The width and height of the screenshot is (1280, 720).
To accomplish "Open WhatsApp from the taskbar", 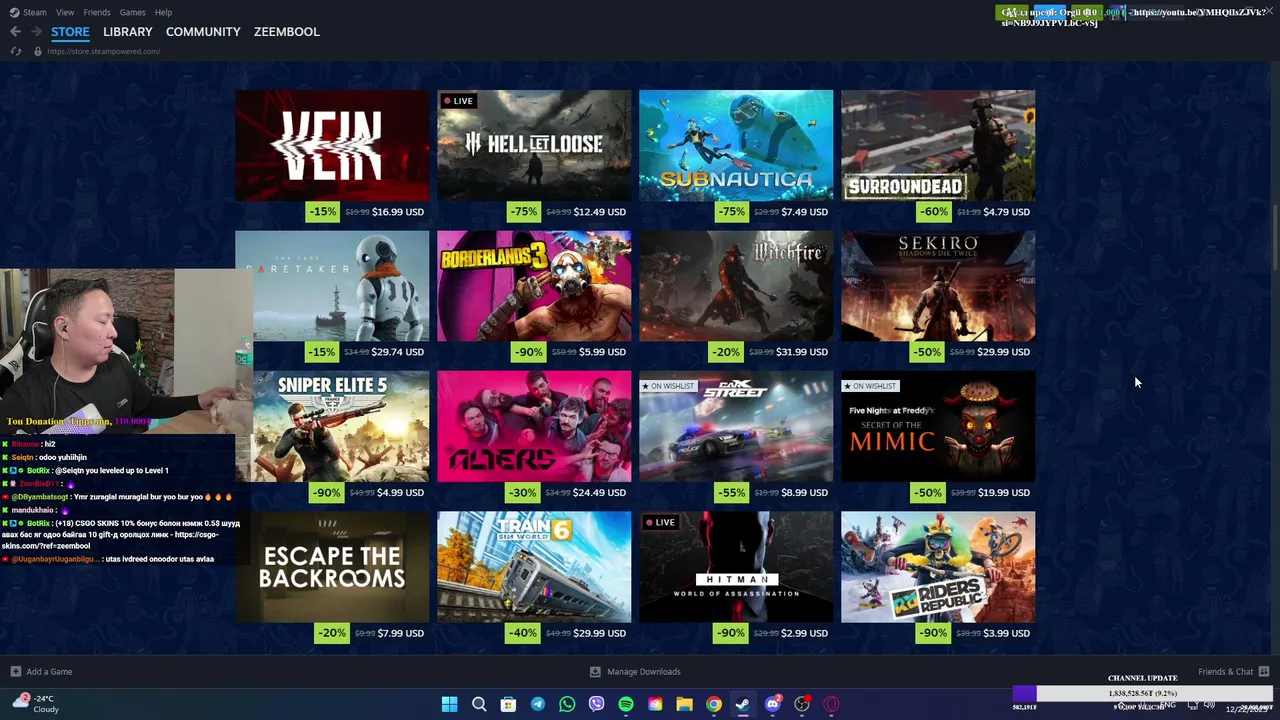I will coord(567,704).
